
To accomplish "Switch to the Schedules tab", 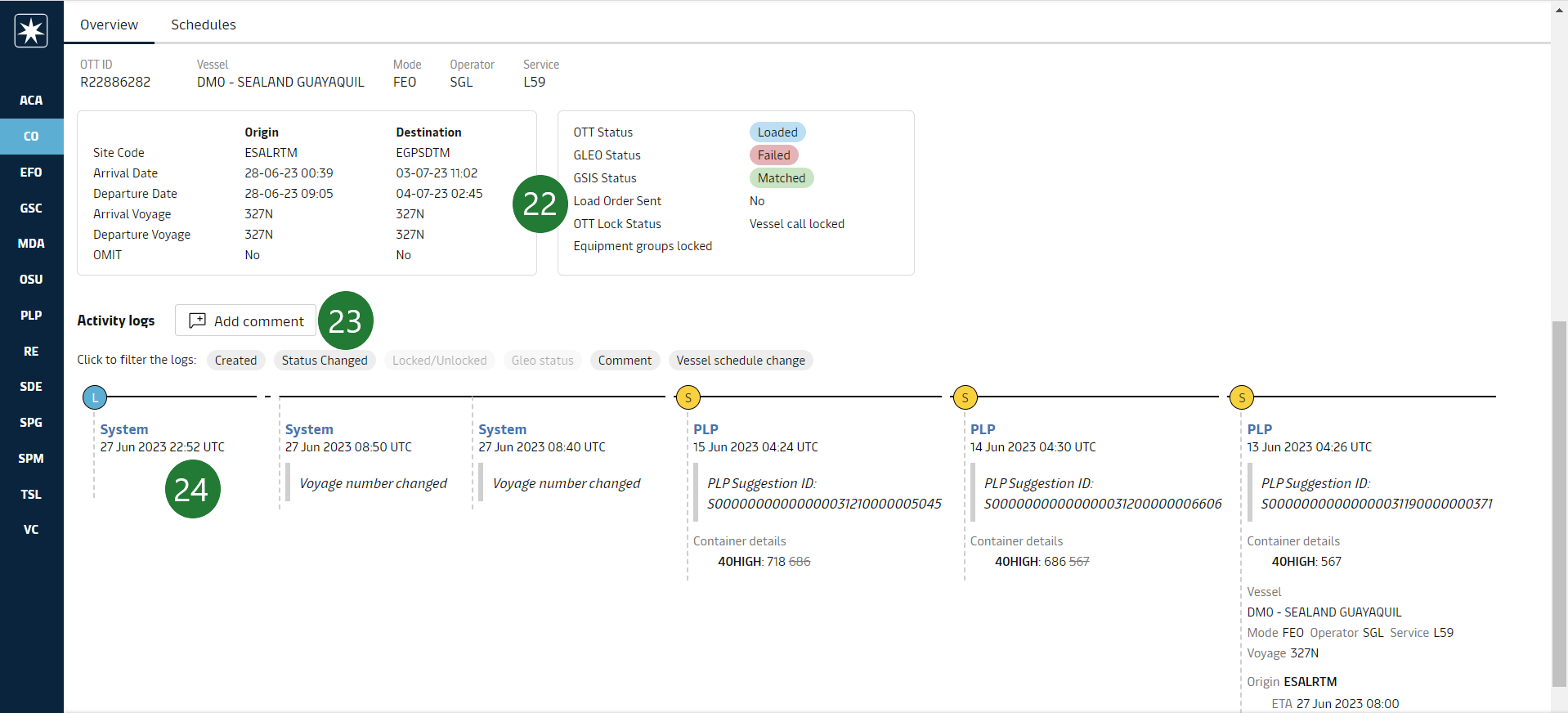I will [203, 25].
